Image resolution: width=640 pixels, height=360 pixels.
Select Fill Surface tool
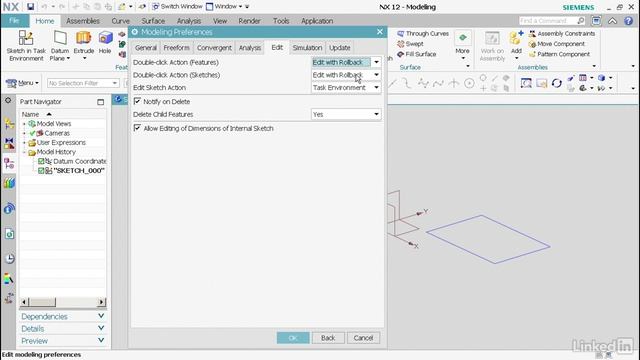[x=416, y=54]
